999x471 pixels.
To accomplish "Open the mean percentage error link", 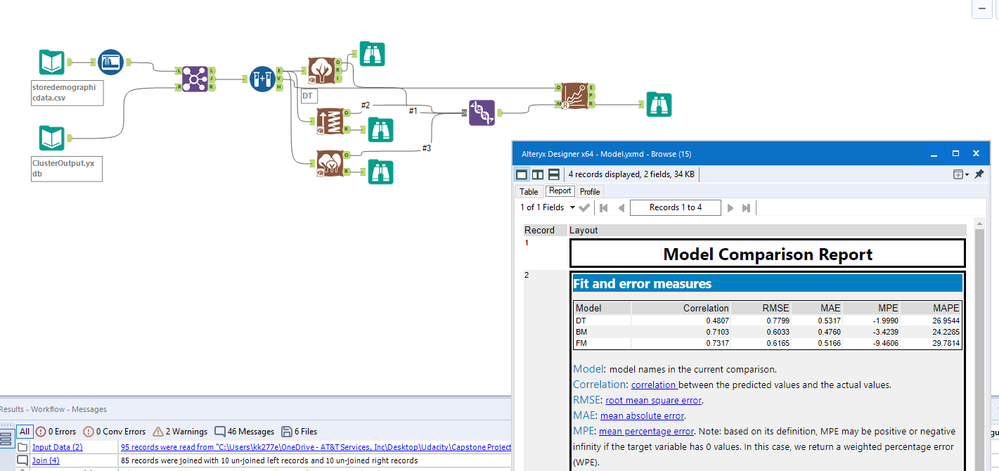I will click(x=646, y=431).
